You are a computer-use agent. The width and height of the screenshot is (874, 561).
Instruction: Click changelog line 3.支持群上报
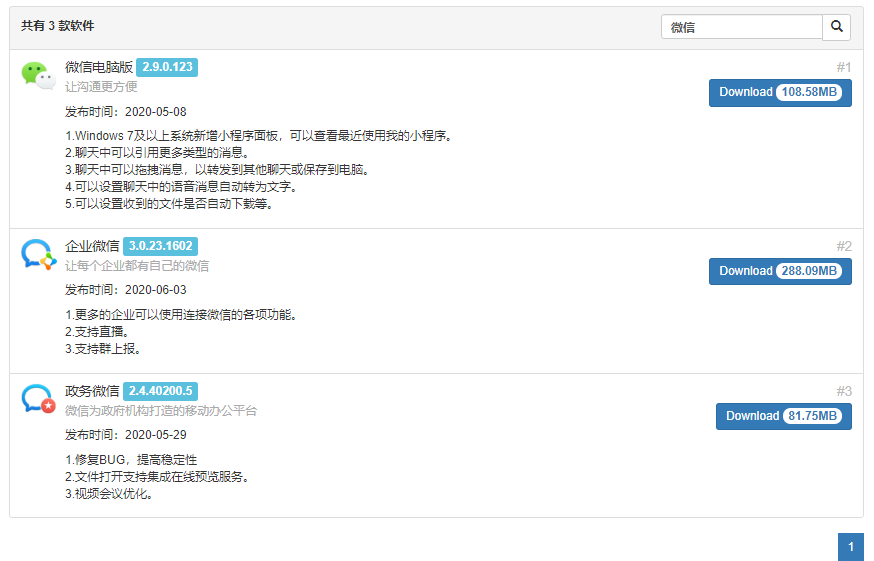tap(103, 349)
